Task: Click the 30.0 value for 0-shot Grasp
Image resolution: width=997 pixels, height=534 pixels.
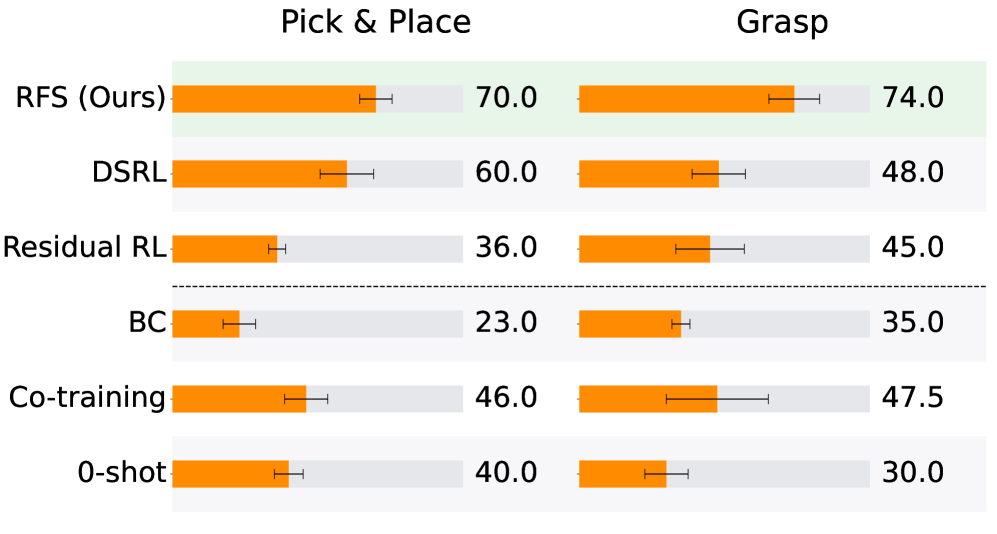Action: tap(913, 473)
